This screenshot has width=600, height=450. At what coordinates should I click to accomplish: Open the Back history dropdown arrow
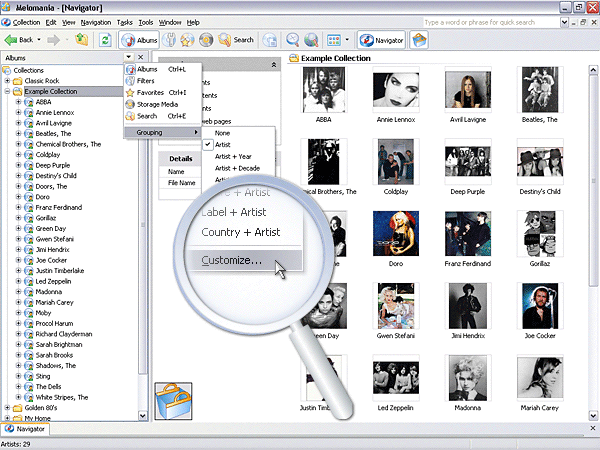click(x=39, y=40)
